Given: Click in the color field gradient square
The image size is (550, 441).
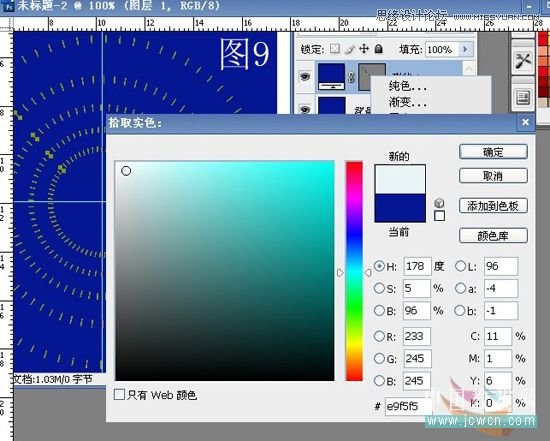Looking at the screenshot, I should tap(224, 271).
